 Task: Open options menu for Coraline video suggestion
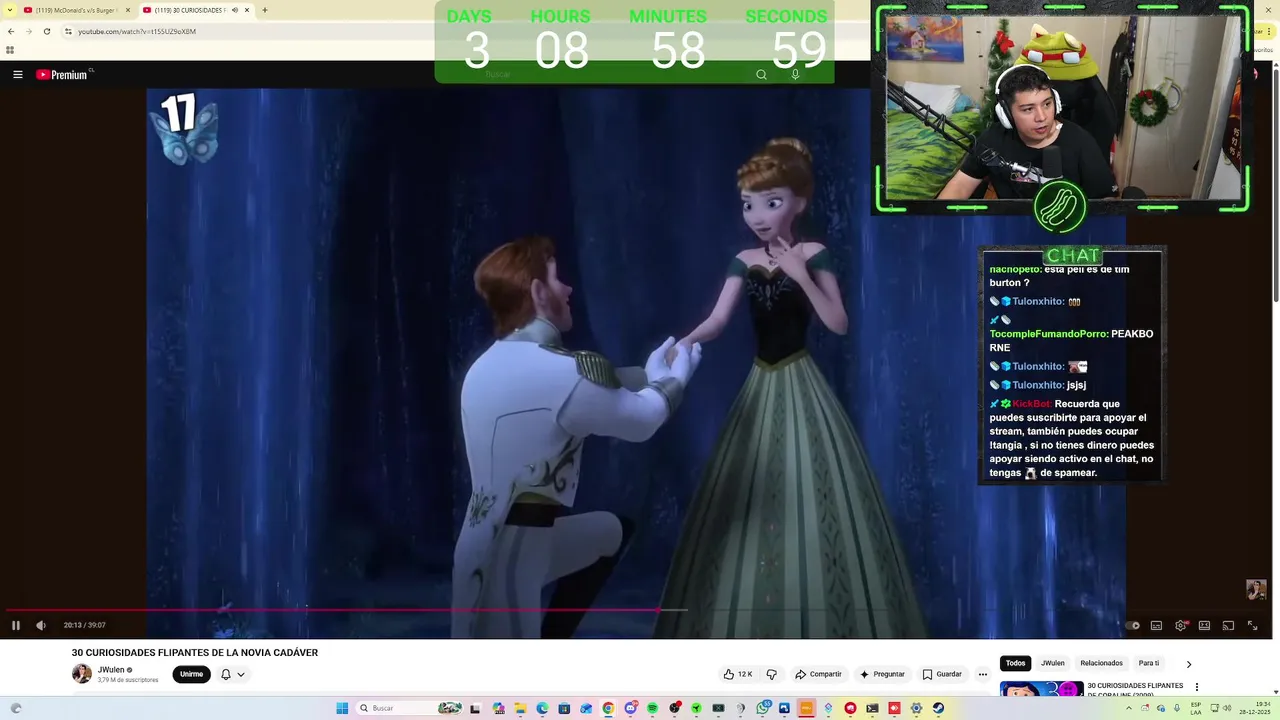pyautogui.click(x=1197, y=687)
